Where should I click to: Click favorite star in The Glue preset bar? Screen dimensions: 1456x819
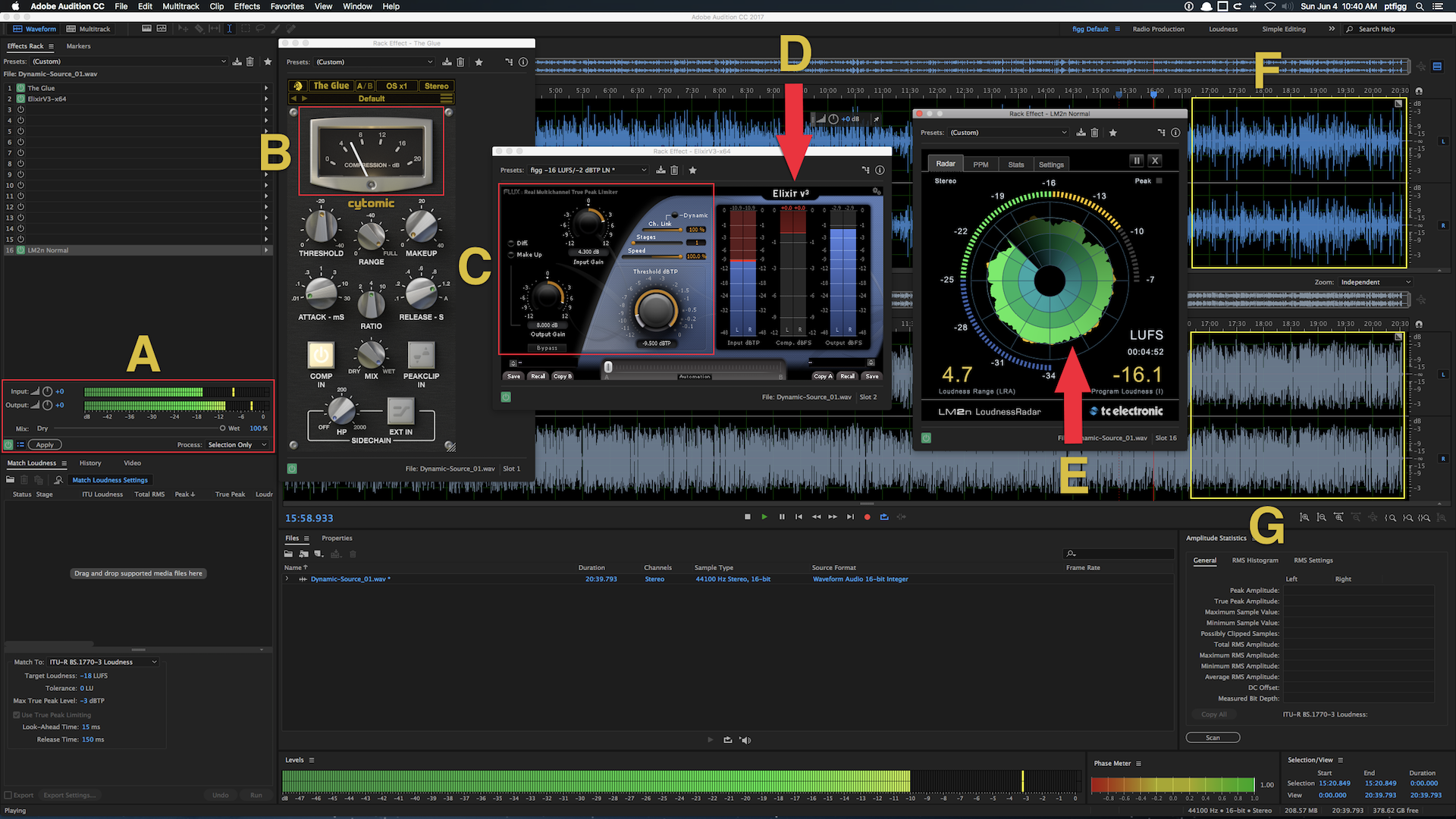click(479, 62)
